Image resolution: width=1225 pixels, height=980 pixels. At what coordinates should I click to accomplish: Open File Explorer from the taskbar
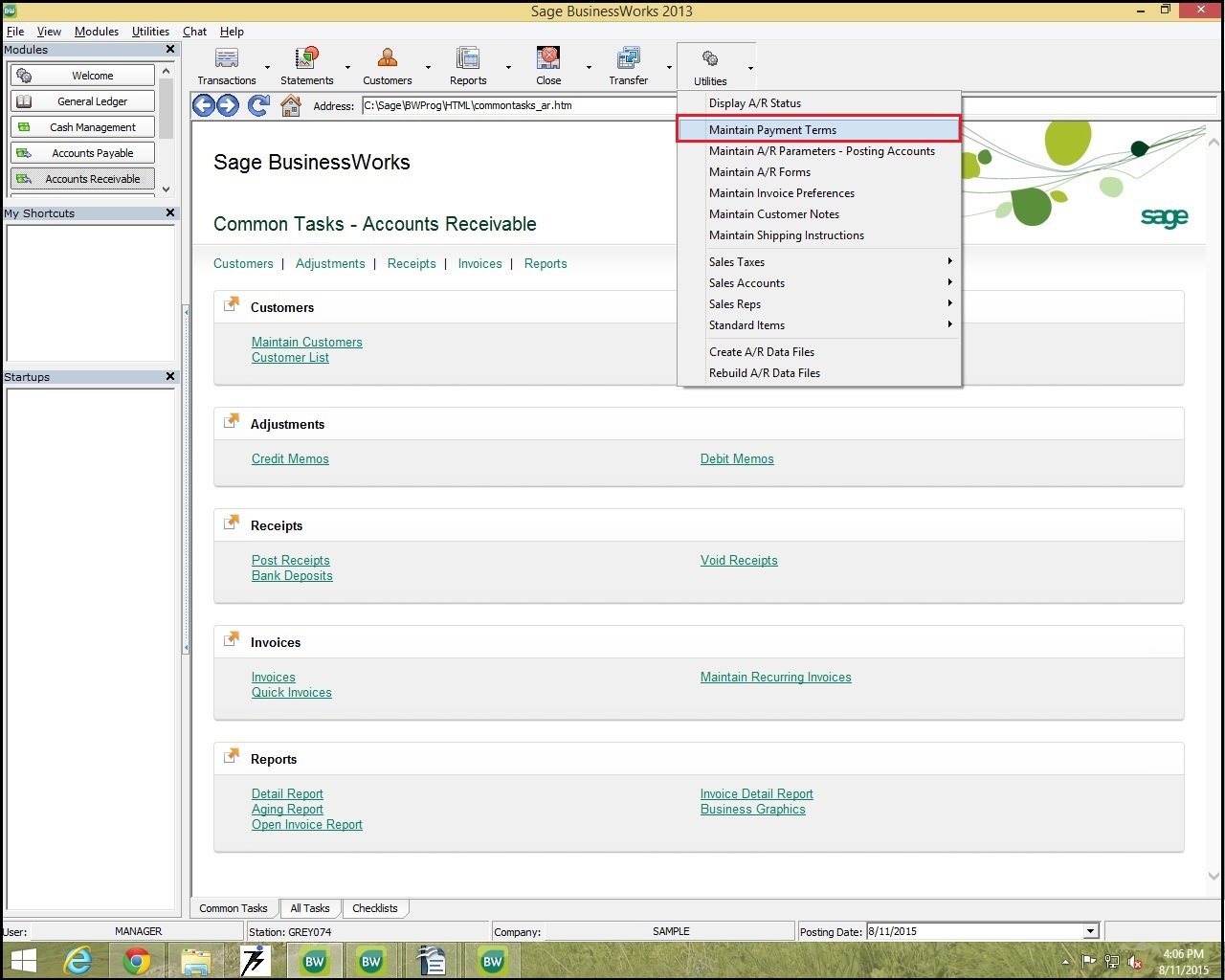pos(195,961)
